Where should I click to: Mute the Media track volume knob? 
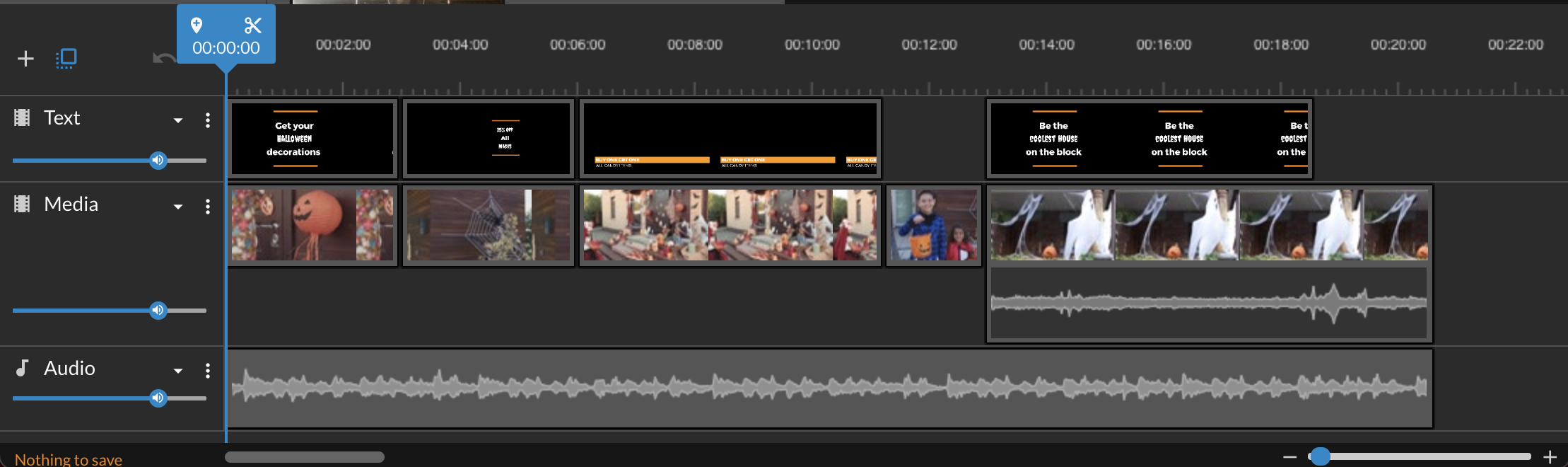158,310
